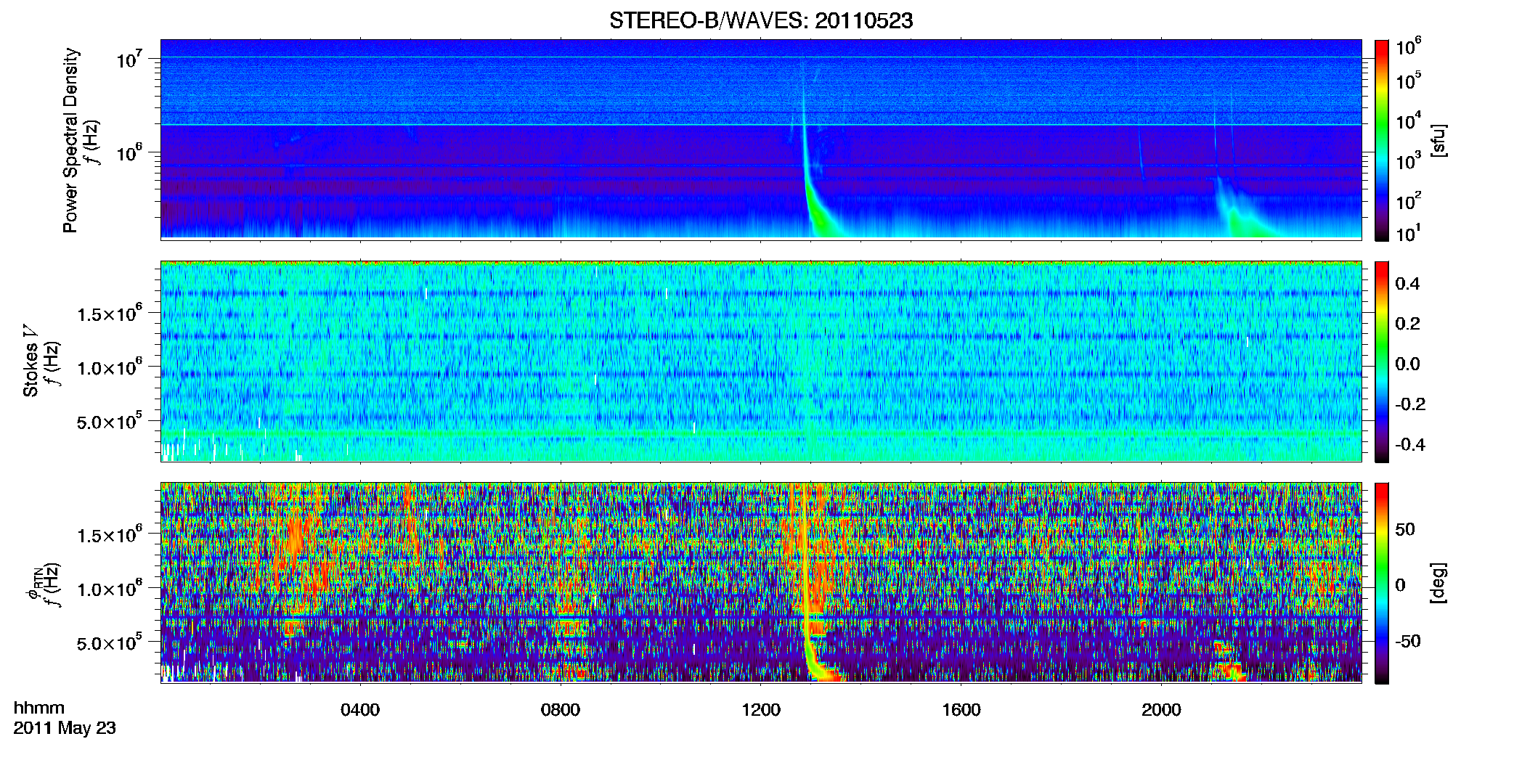Click the 1600 time tick label
Screen dimensions: 1522x784
point(961,710)
